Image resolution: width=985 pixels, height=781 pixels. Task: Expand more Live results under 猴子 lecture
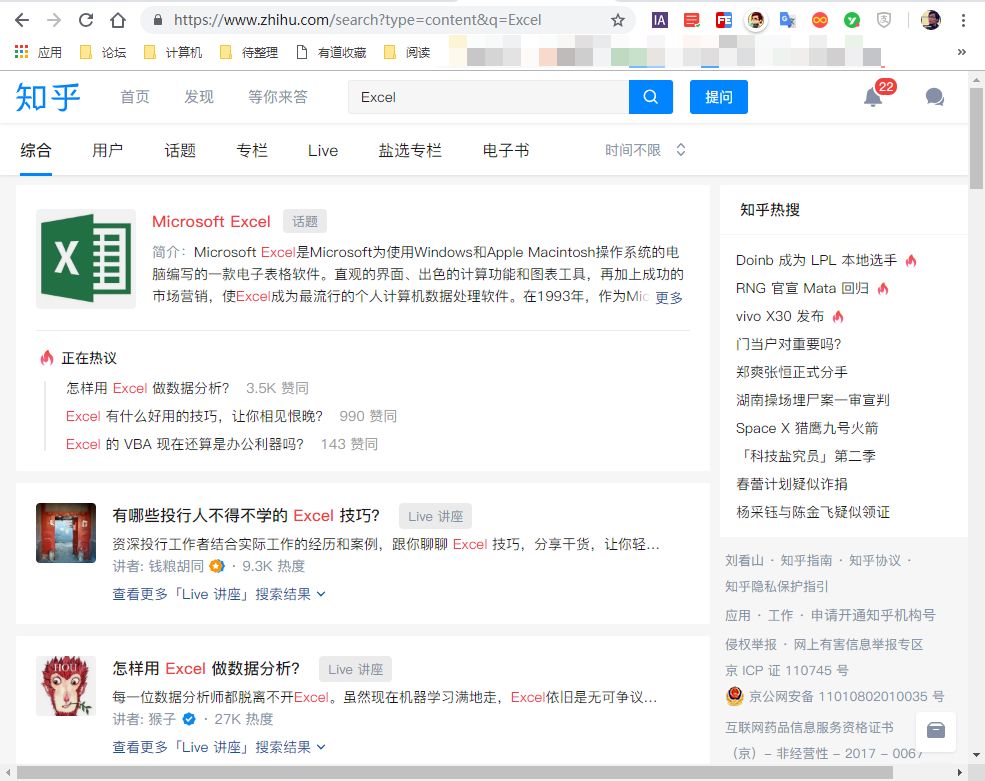[x=219, y=747]
